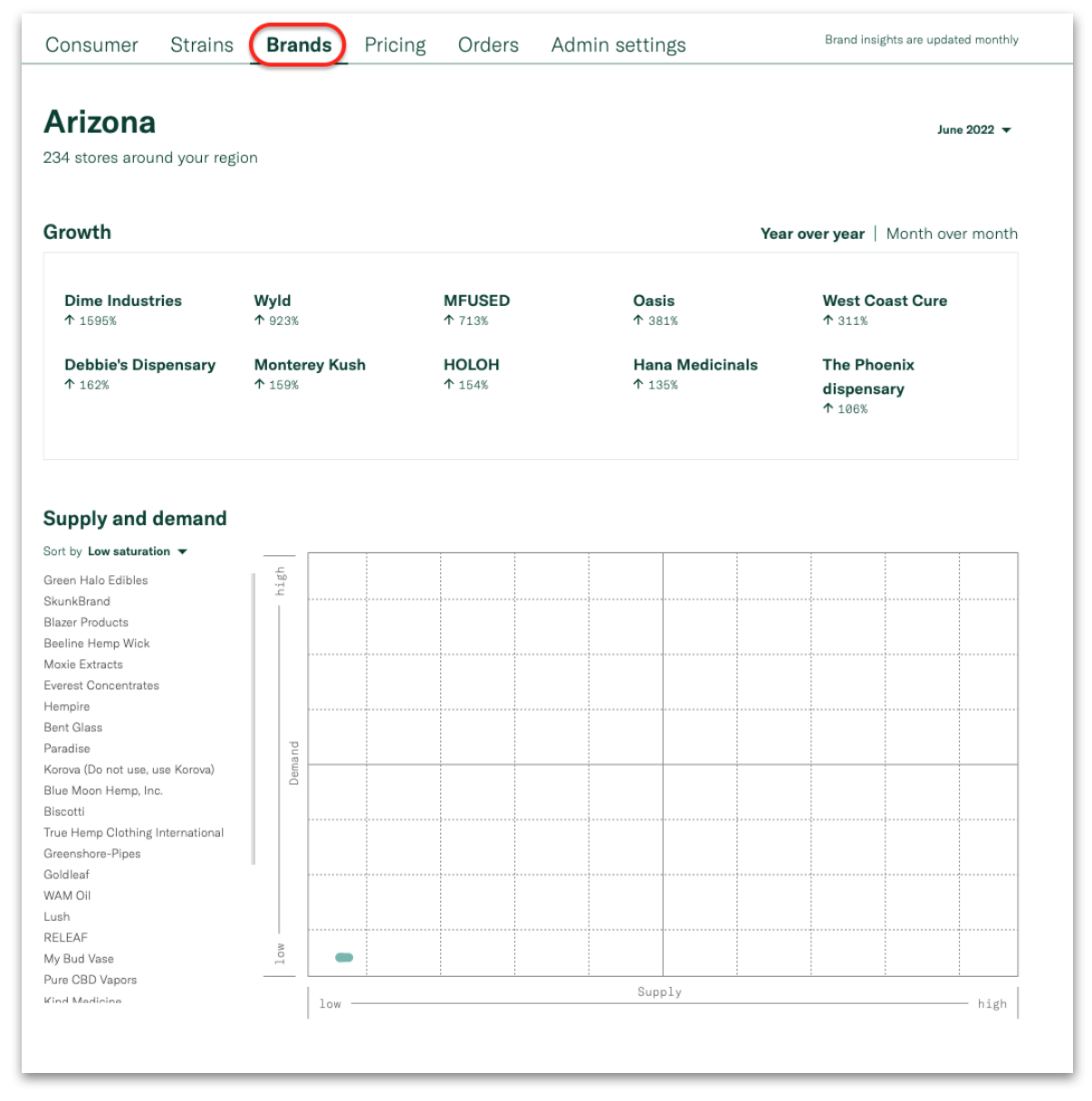The width and height of the screenshot is (1092, 1101).
Task: Open the June 2022 date dropdown
Action: pos(974,129)
